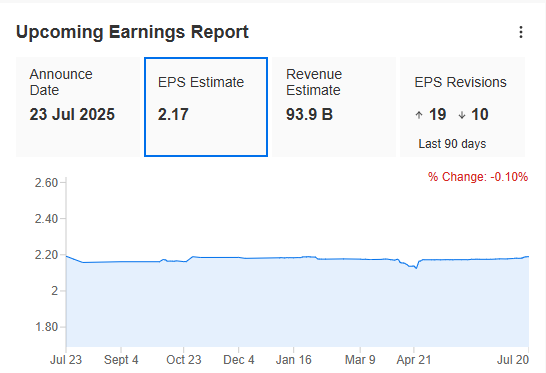The height and width of the screenshot is (373, 546).
Task: Click the Sept 4 x-axis label
Action: coord(121,360)
